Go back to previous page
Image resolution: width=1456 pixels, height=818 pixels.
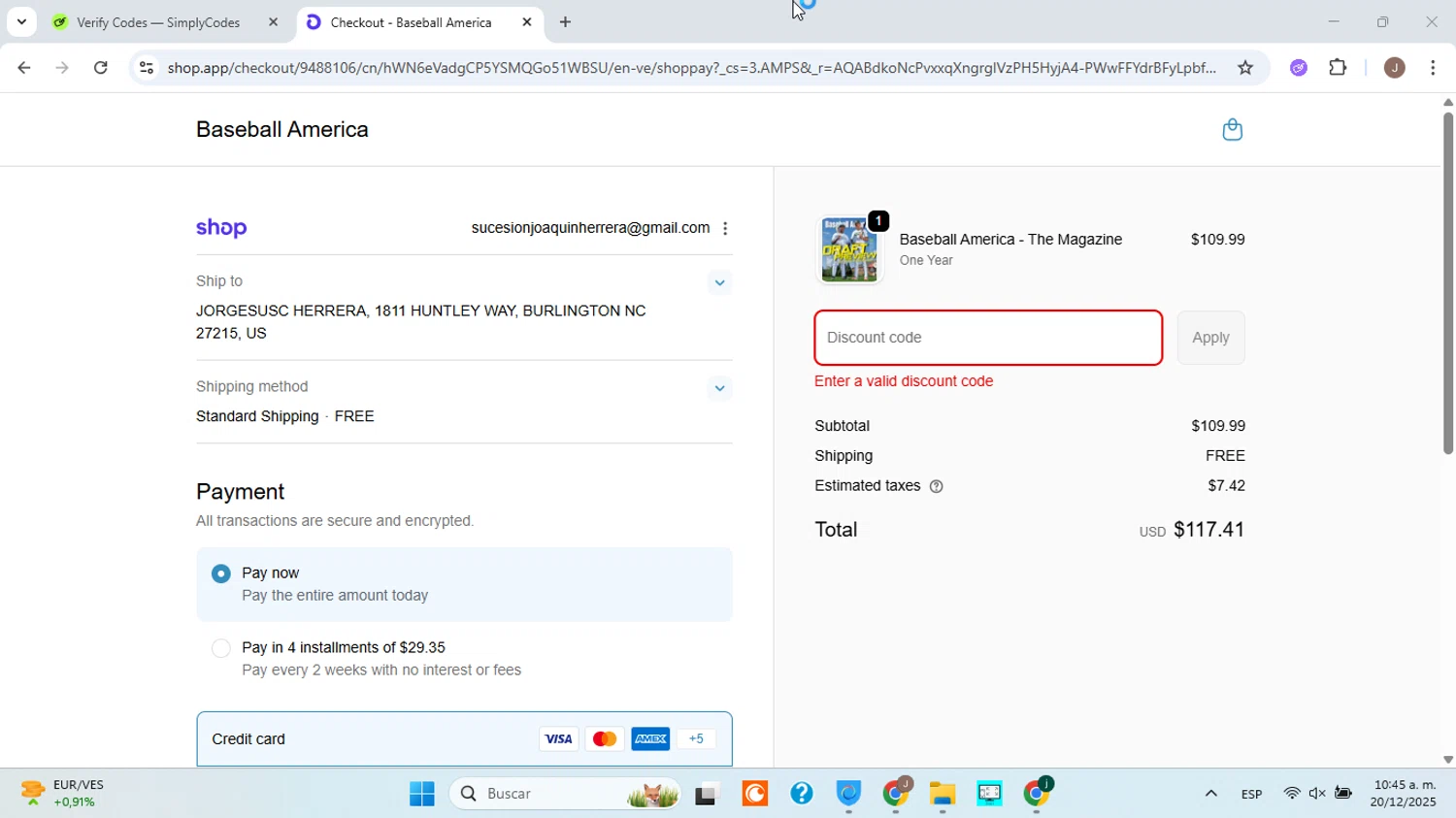pos(23,68)
